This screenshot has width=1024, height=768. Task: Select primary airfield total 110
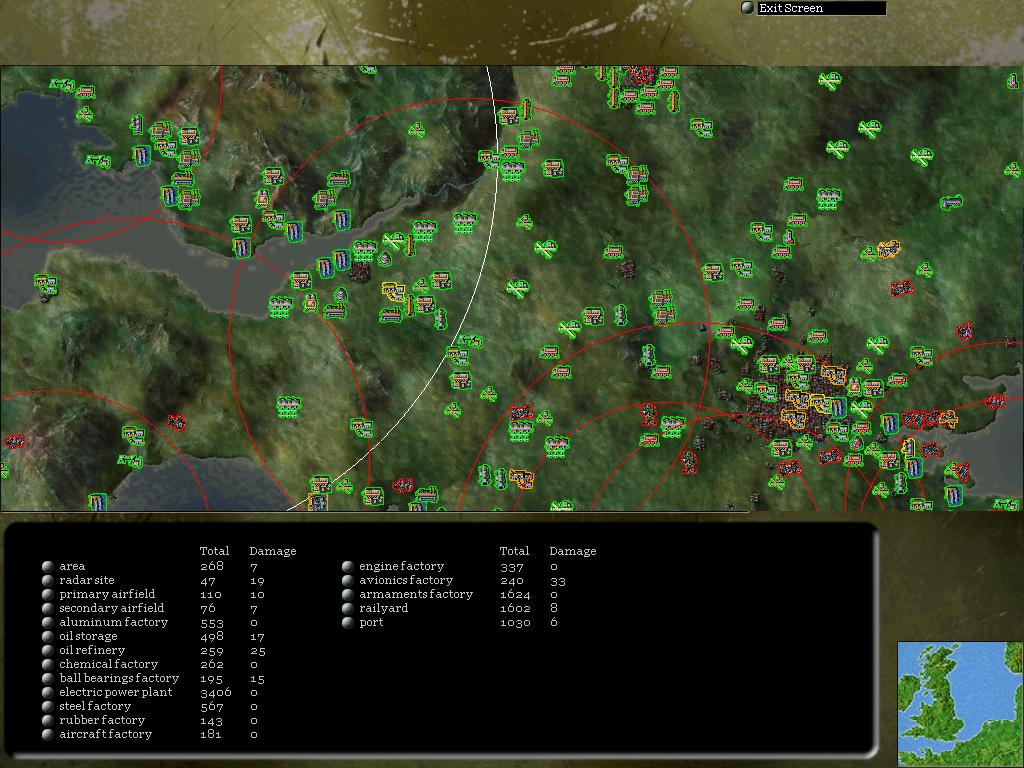210,594
